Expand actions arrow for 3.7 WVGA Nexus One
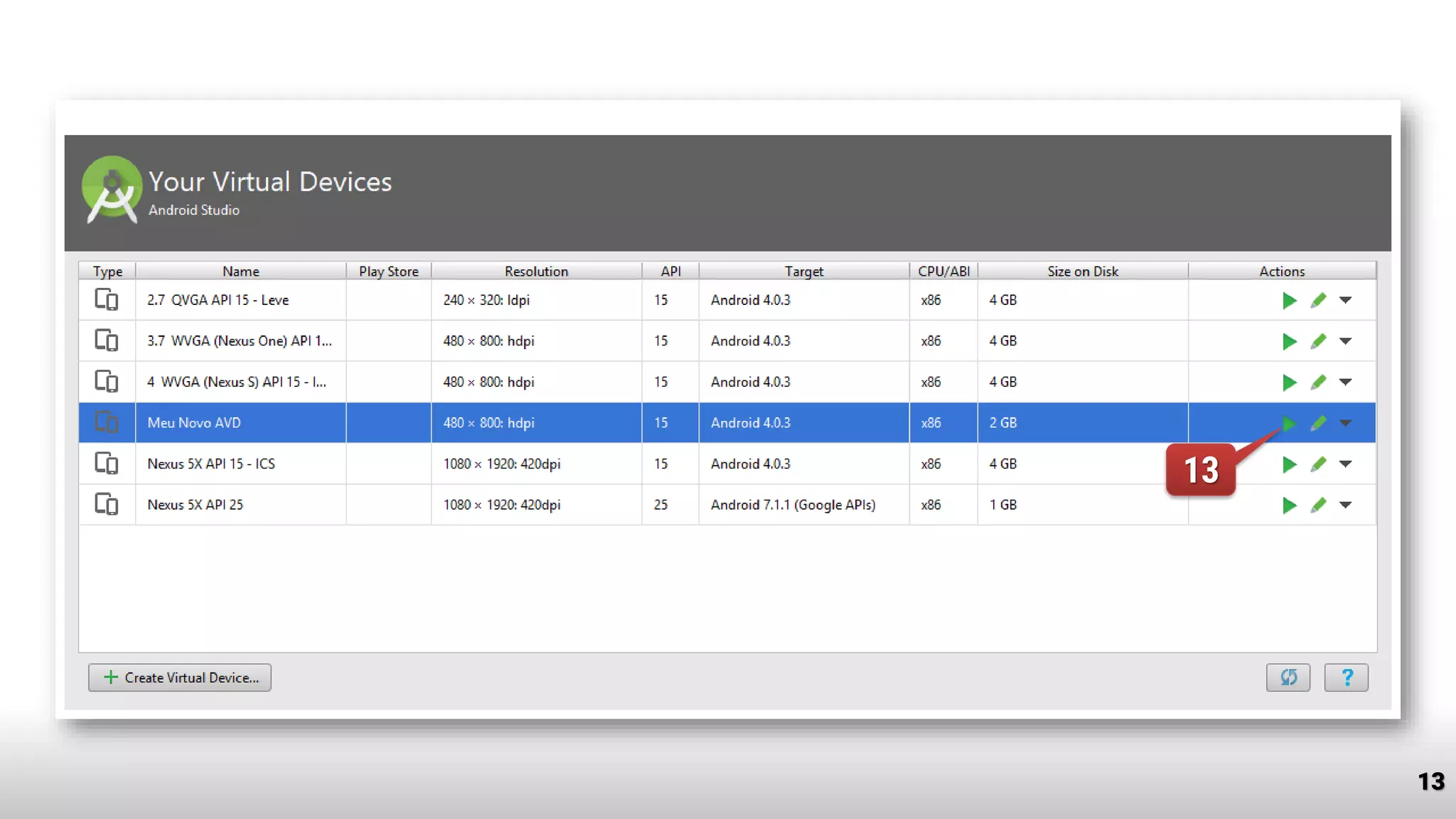 1345,342
